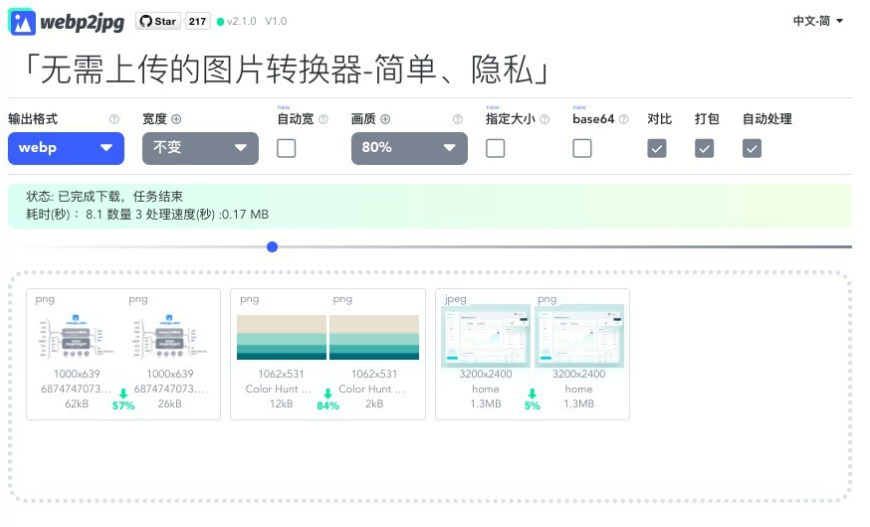Click the converted 26kB diagram thumbnail
Image resolution: width=870 pixels, height=527 pixels.
coord(170,336)
